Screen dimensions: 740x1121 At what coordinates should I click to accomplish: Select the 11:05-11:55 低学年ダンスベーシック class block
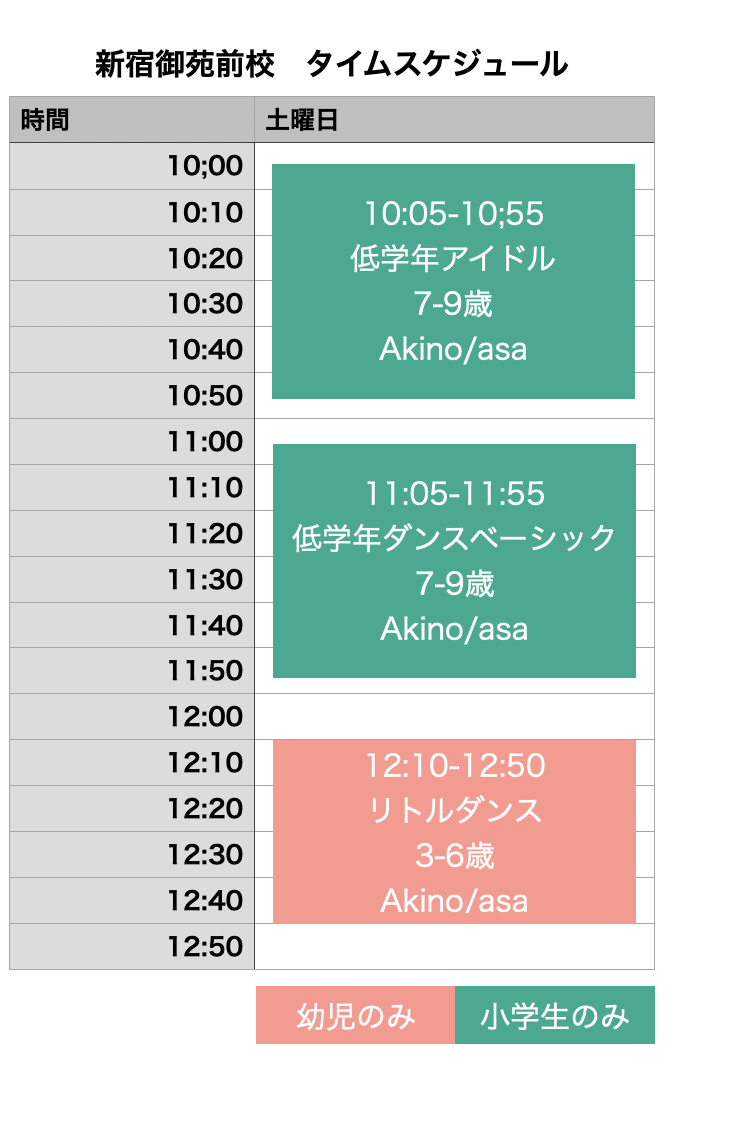[x=454, y=561]
